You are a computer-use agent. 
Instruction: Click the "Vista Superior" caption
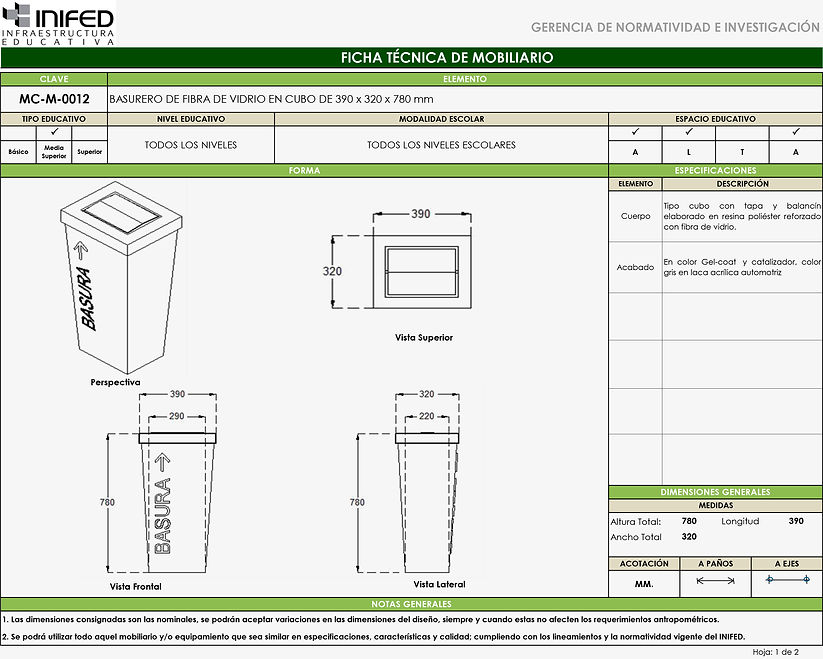click(424, 338)
